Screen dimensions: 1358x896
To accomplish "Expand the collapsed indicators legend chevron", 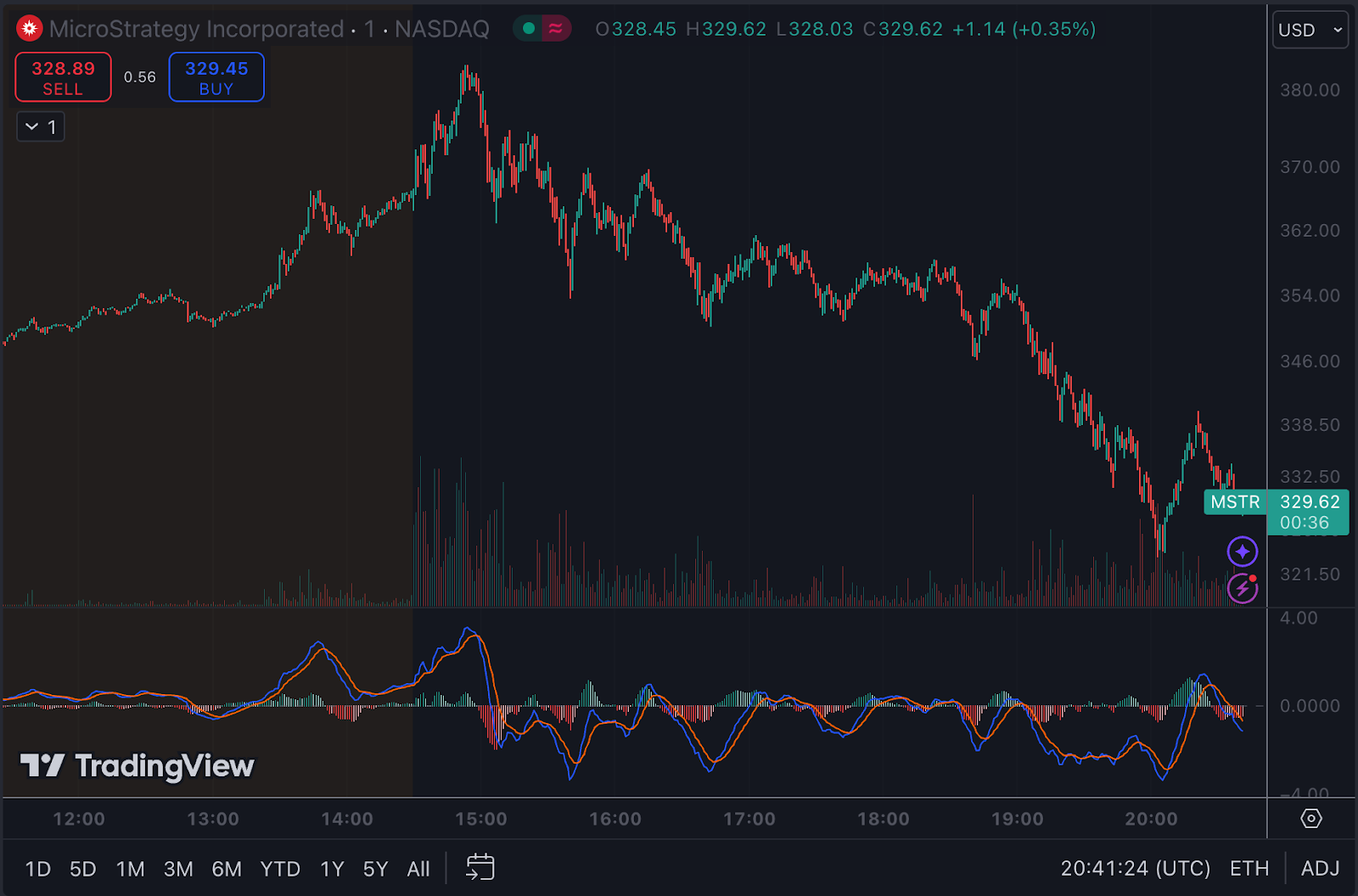I will click(41, 127).
